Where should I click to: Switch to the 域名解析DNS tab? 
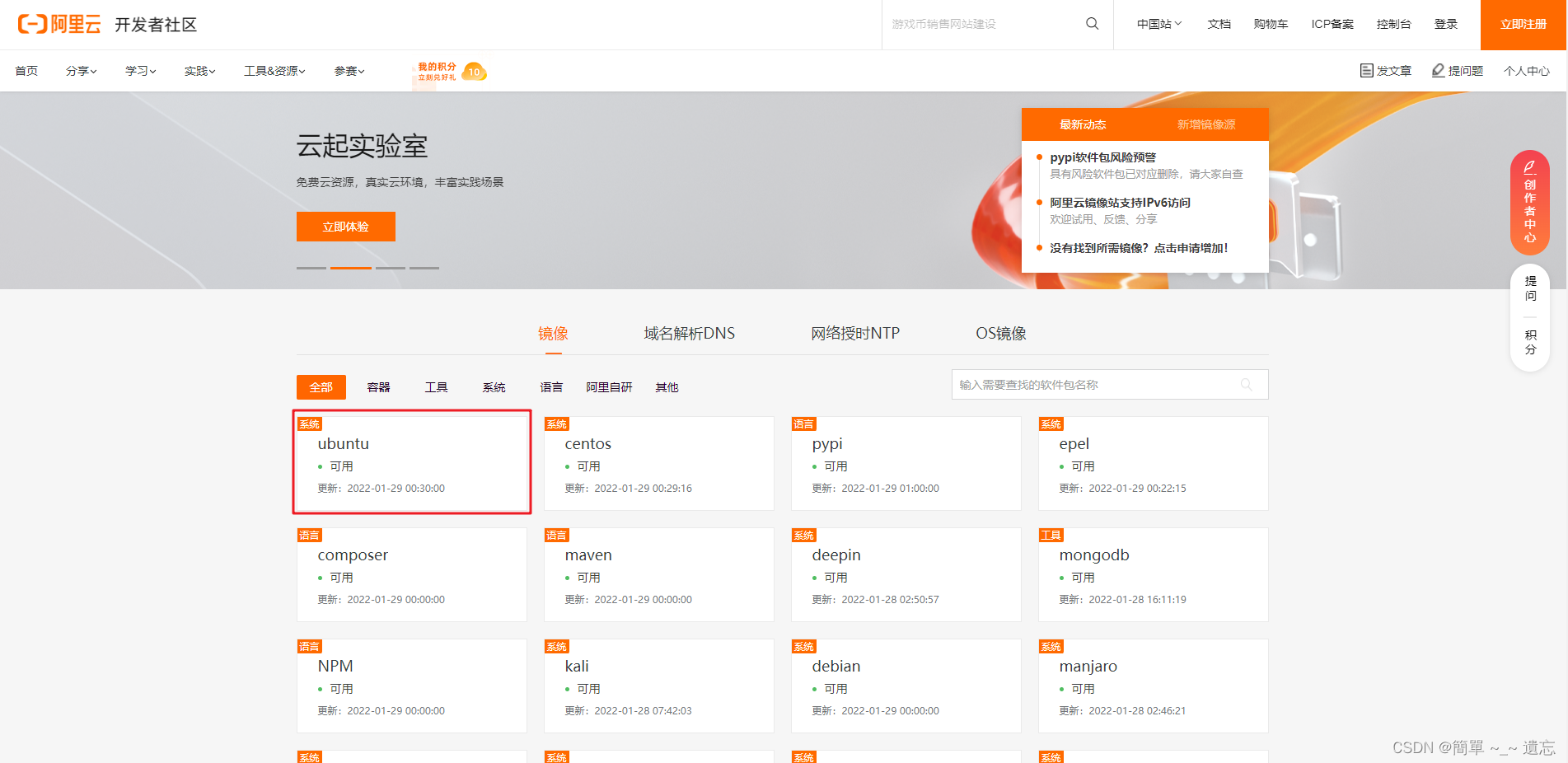tap(690, 334)
